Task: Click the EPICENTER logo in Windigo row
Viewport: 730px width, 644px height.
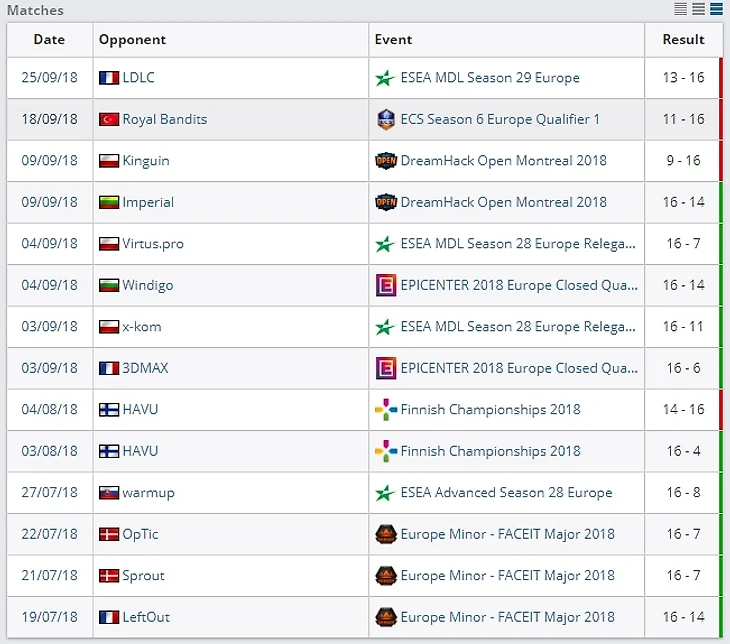Action: click(385, 285)
